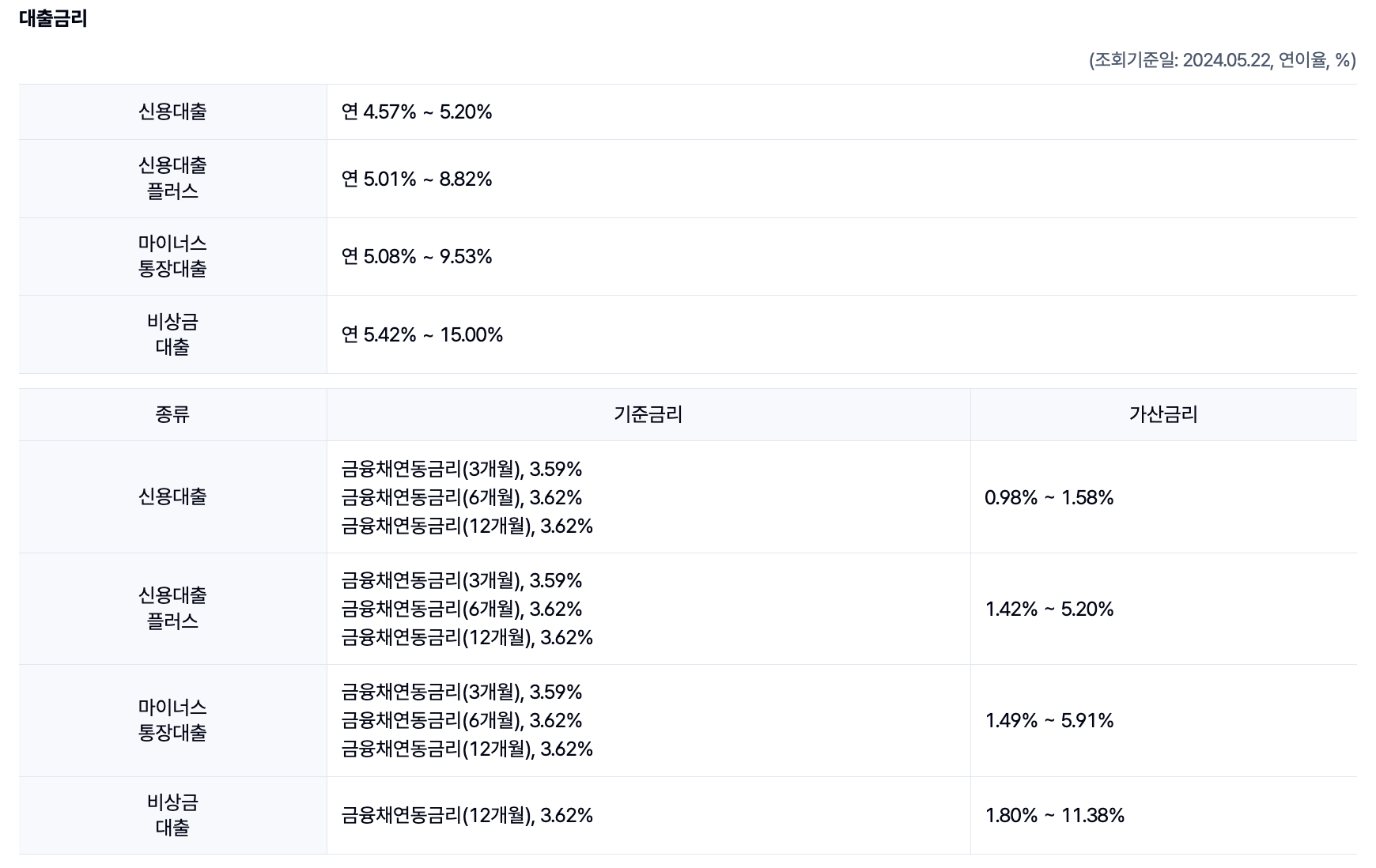The image size is (1376, 868).
Task: Select the 0.98% ~ 1.58% spread value
Action: 1049,498
